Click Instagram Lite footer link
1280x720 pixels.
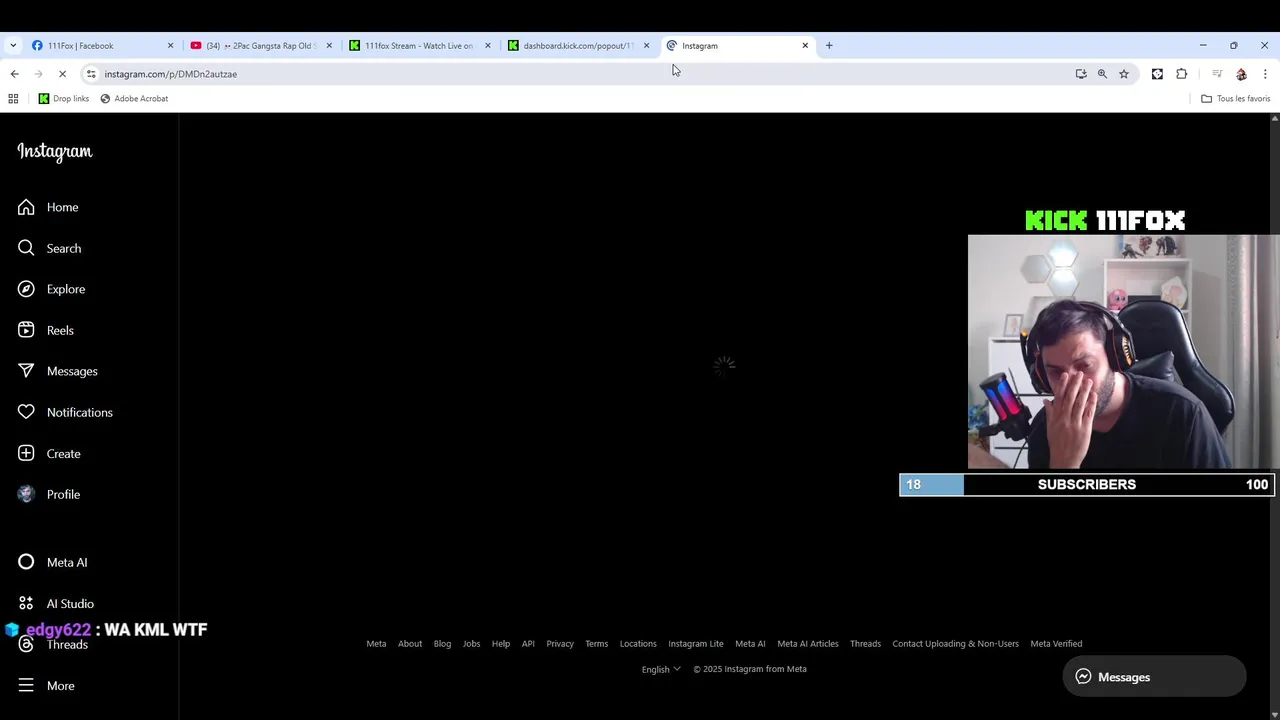696,644
